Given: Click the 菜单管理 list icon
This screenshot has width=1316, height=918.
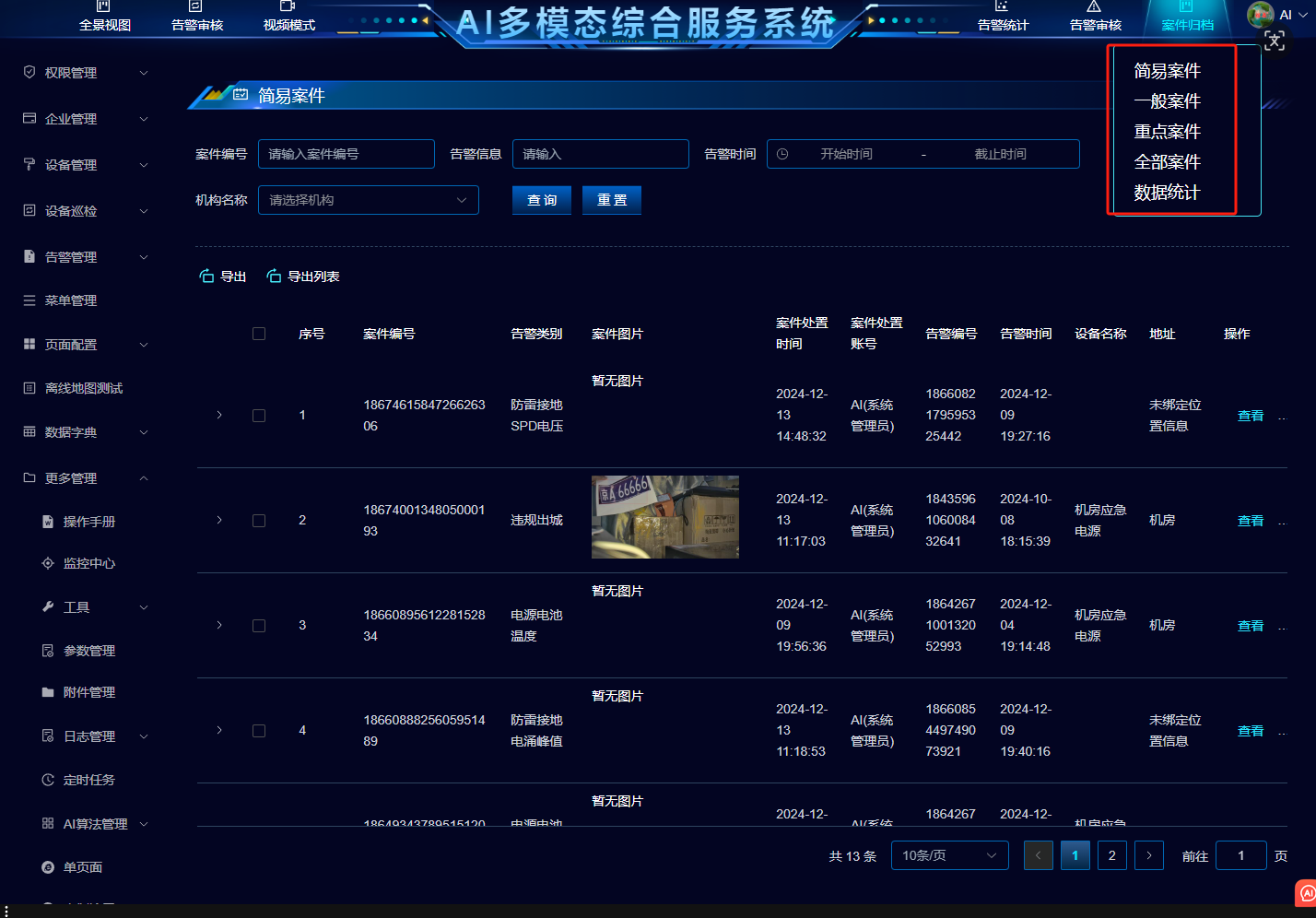Looking at the screenshot, I should click(29, 300).
